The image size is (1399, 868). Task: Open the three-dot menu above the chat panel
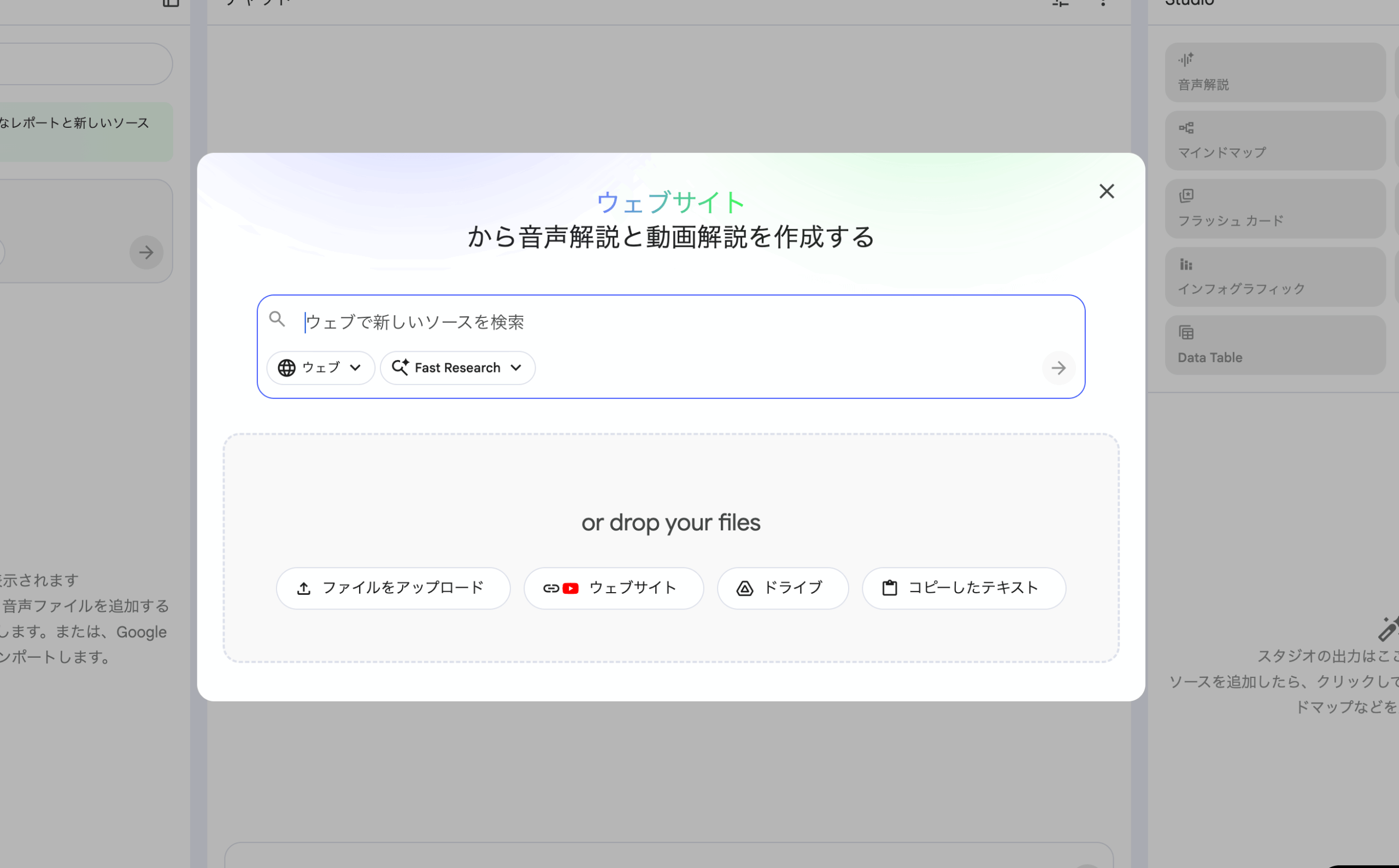click(x=1104, y=3)
